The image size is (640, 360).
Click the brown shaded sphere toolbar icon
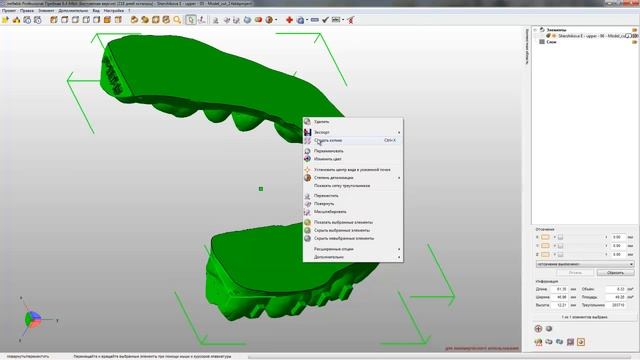[269, 20]
